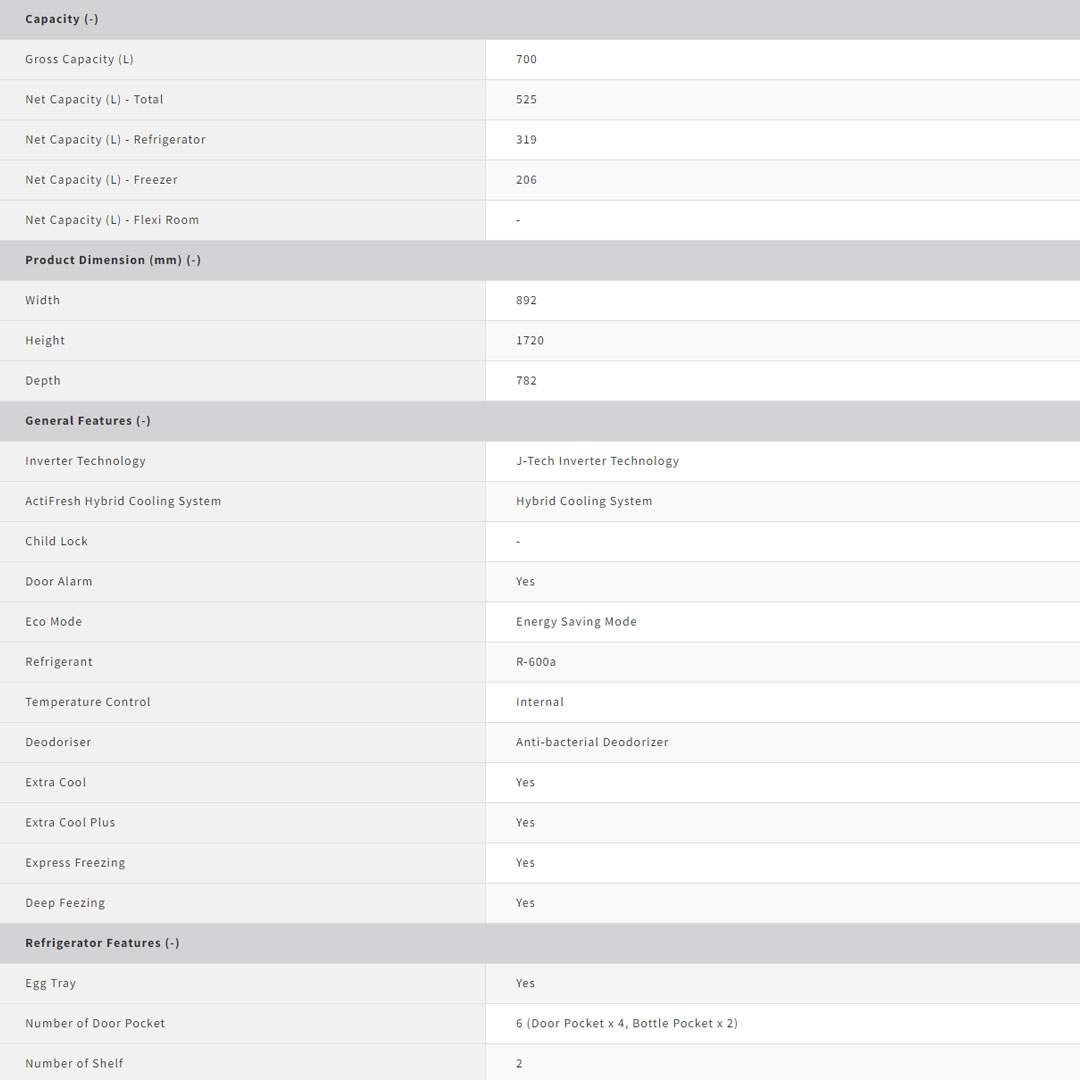Select the 525 net total capacity value
This screenshot has width=1080, height=1080.
(x=526, y=99)
